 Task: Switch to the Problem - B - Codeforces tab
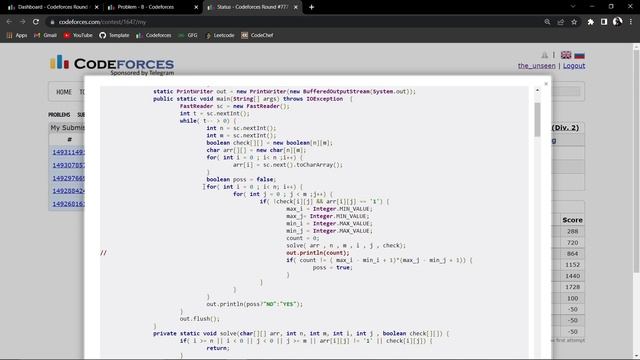point(146,7)
